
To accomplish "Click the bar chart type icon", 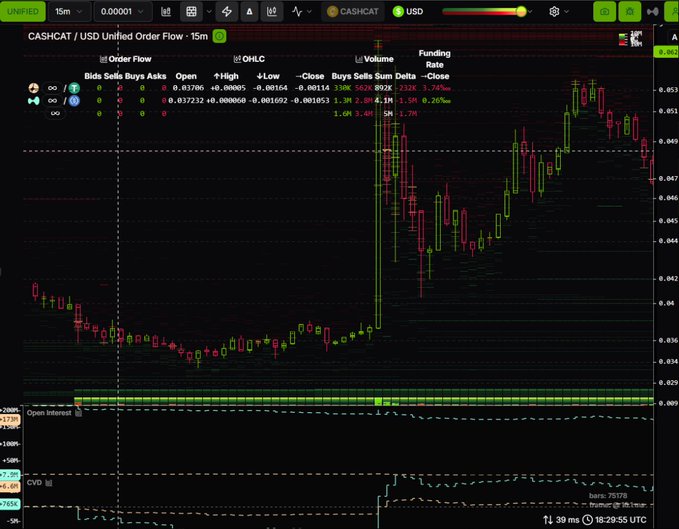I will [x=166, y=12].
